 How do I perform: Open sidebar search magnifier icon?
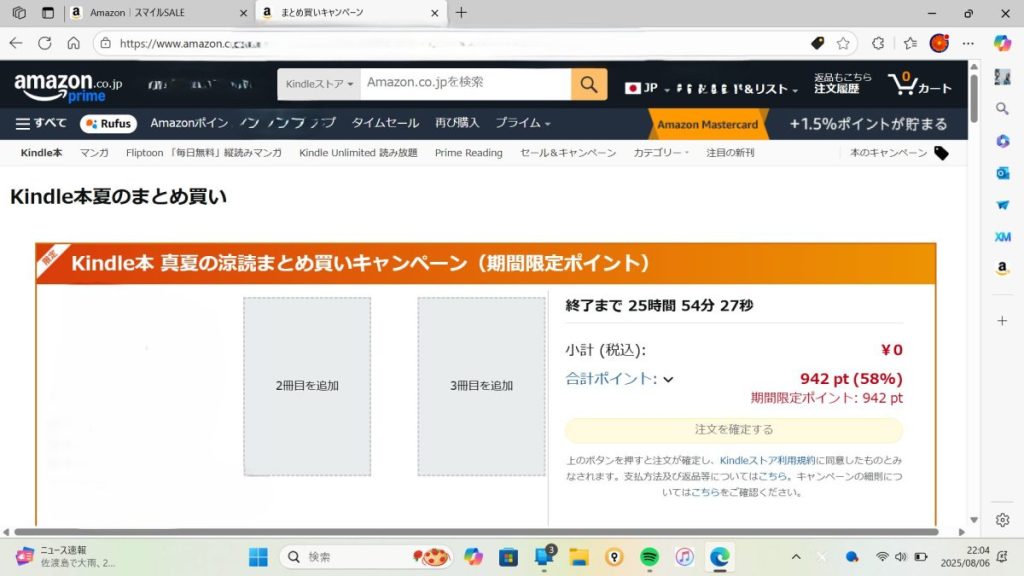[1002, 108]
